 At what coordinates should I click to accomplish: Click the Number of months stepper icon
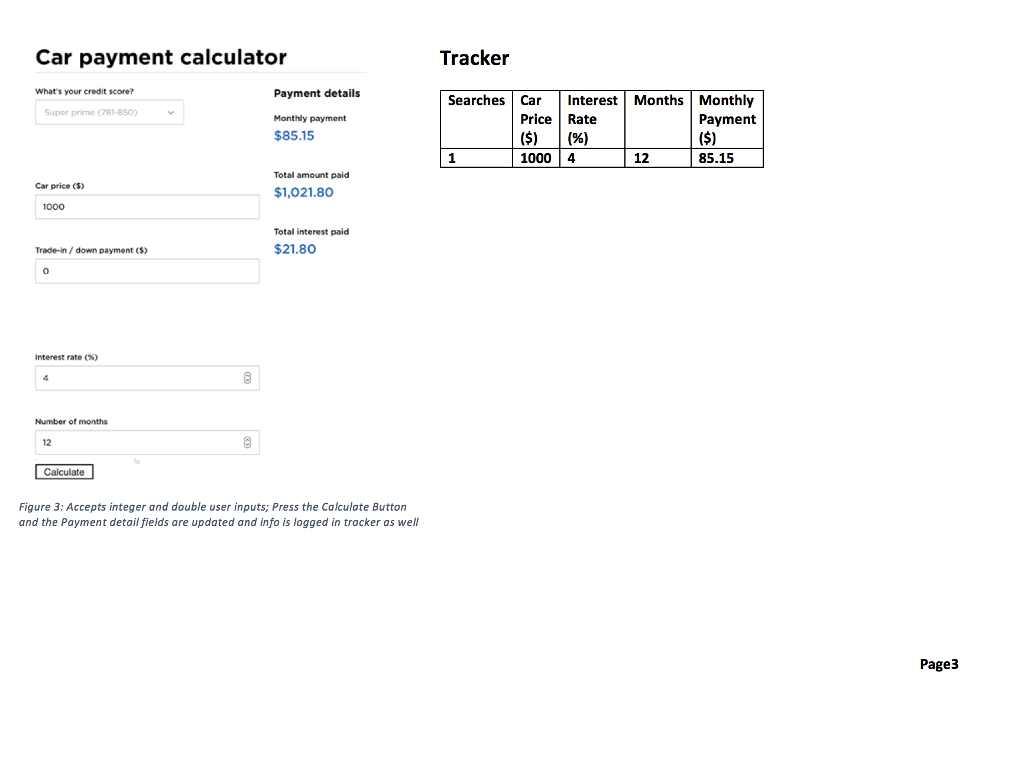click(249, 442)
